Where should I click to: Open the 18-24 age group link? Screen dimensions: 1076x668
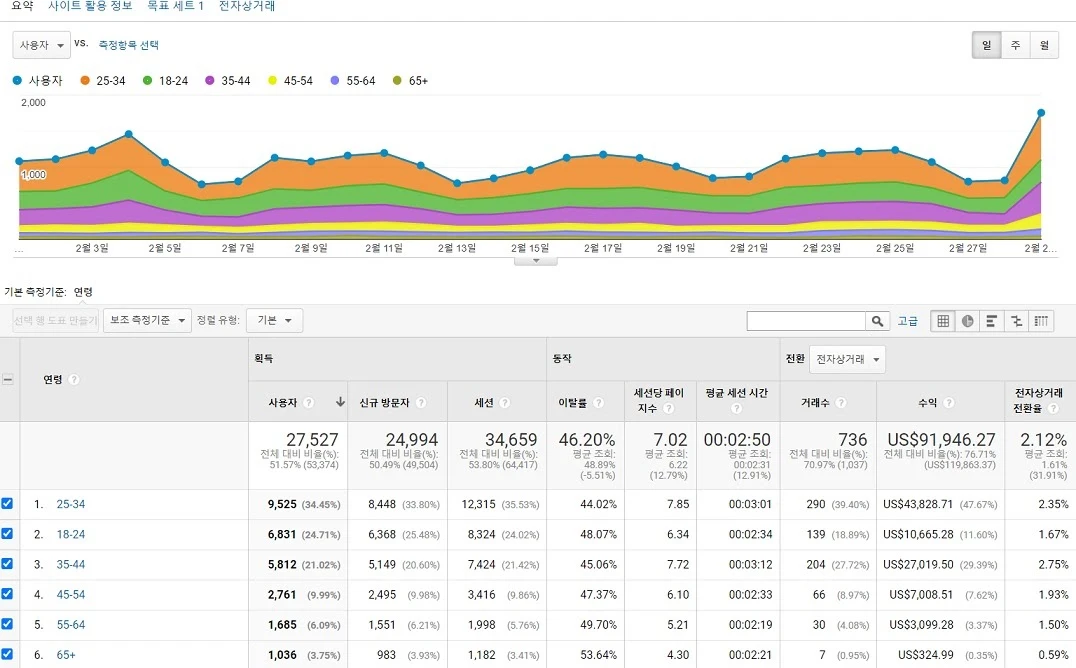(71, 534)
